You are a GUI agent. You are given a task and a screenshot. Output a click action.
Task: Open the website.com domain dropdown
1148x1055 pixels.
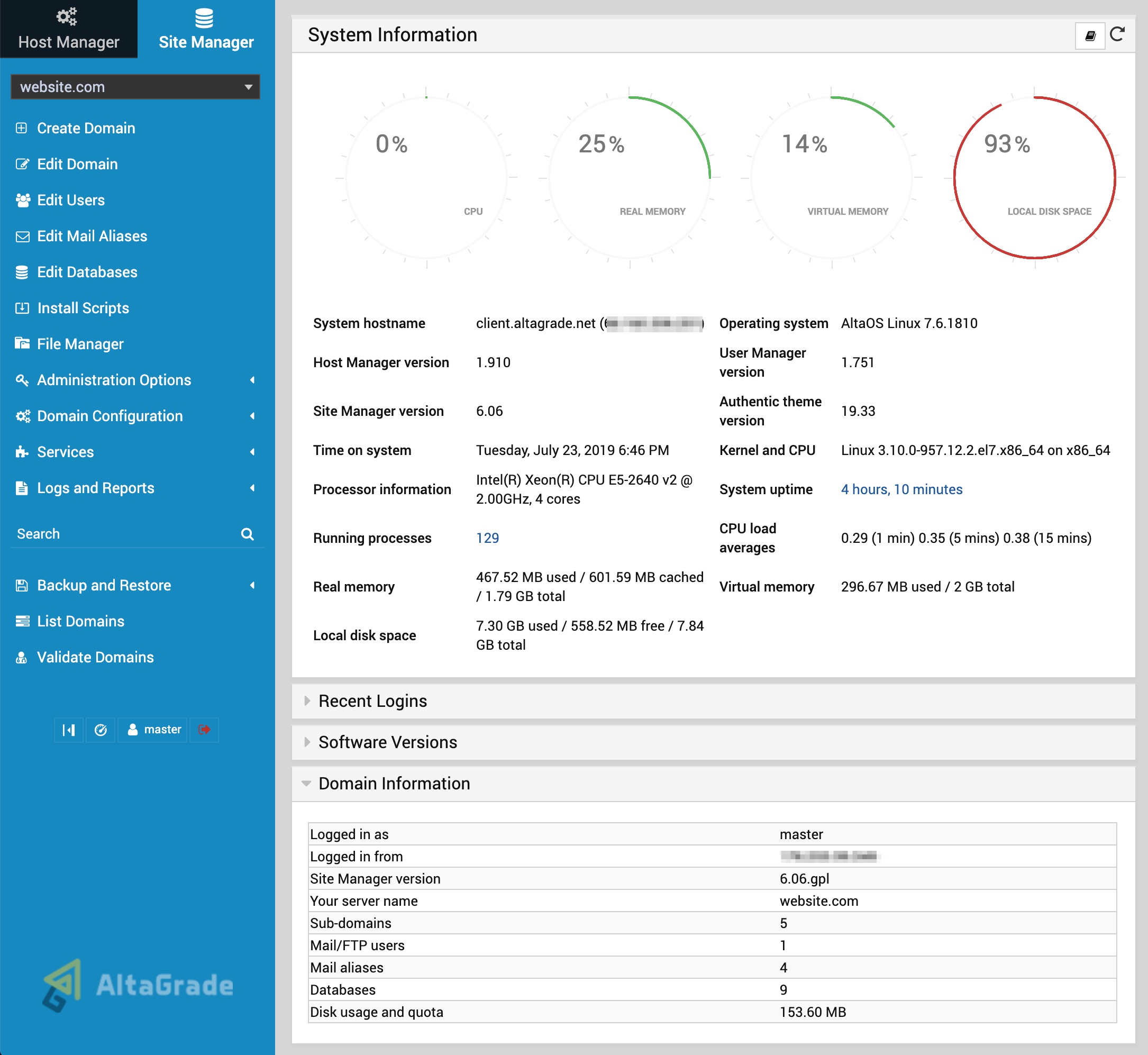[x=135, y=87]
